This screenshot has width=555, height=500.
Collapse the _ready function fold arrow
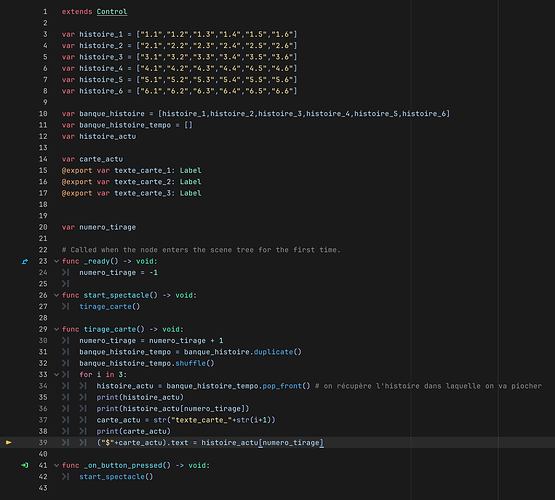[x=56, y=262]
